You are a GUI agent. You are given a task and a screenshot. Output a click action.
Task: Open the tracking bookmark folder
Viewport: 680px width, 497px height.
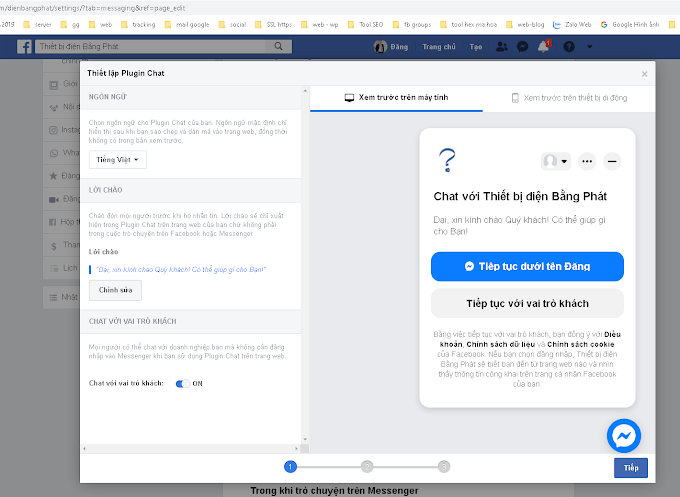(138, 25)
